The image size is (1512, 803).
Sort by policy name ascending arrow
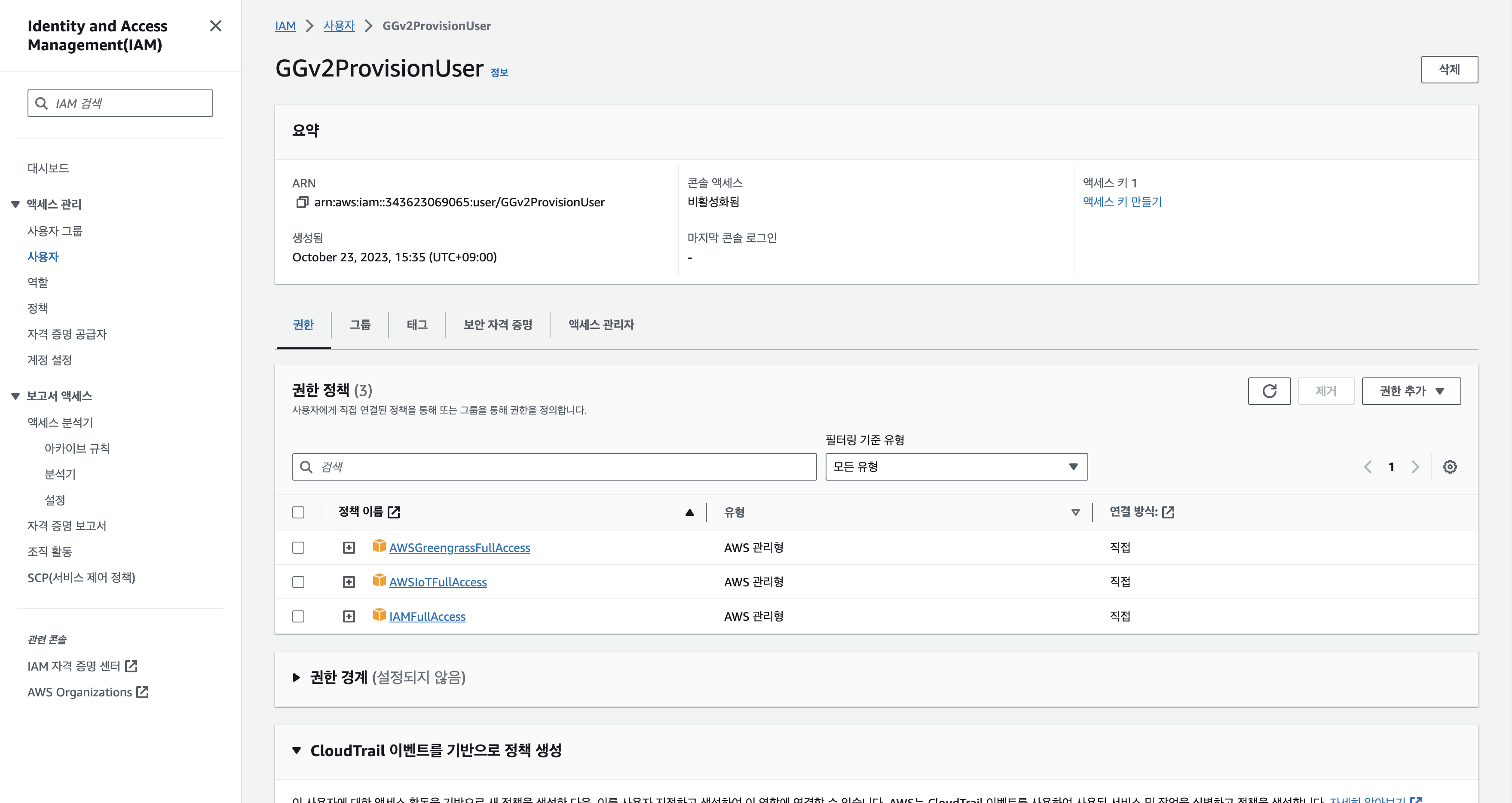click(690, 512)
